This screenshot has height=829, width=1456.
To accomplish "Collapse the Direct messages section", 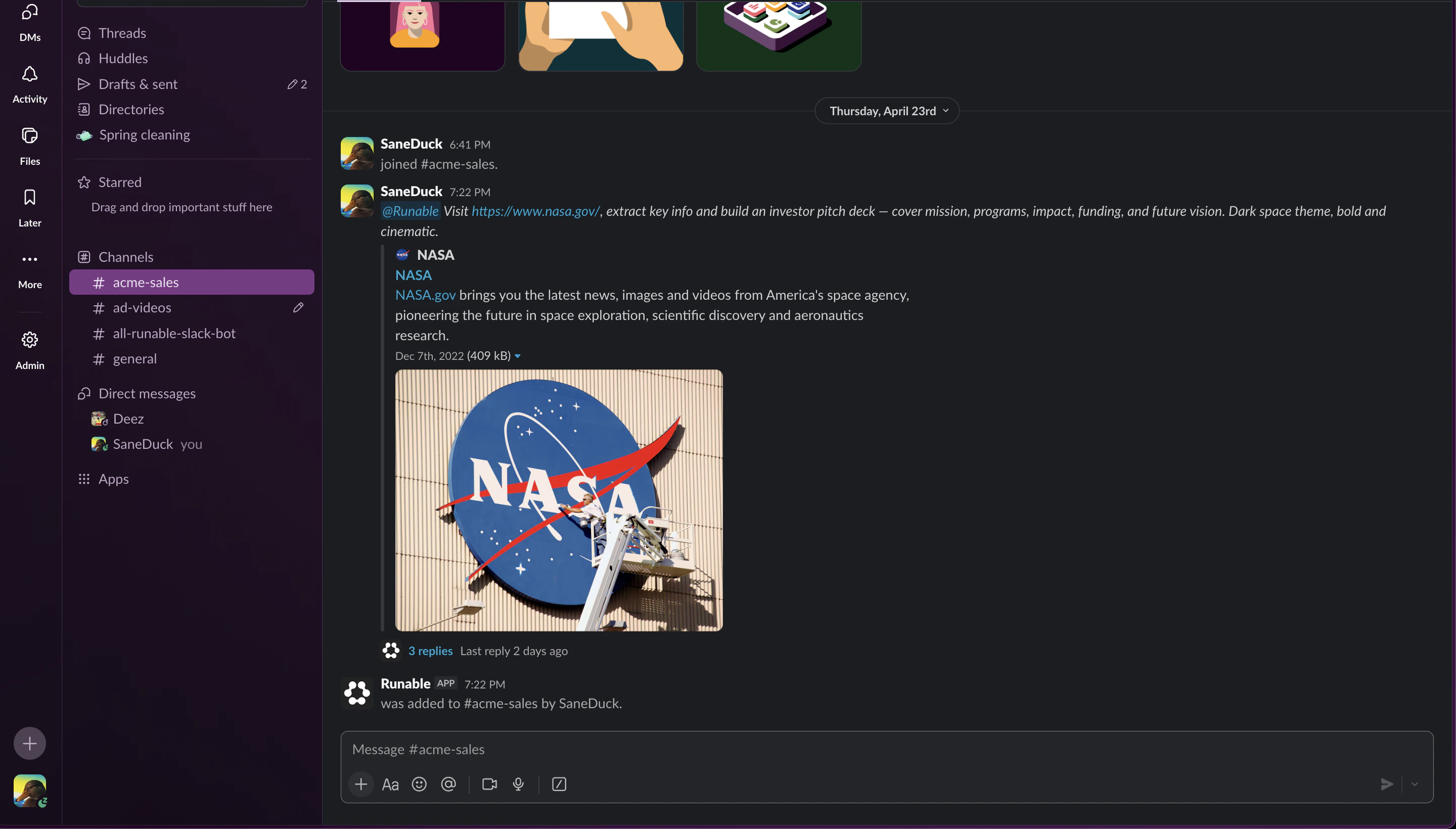I will click(x=147, y=393).
